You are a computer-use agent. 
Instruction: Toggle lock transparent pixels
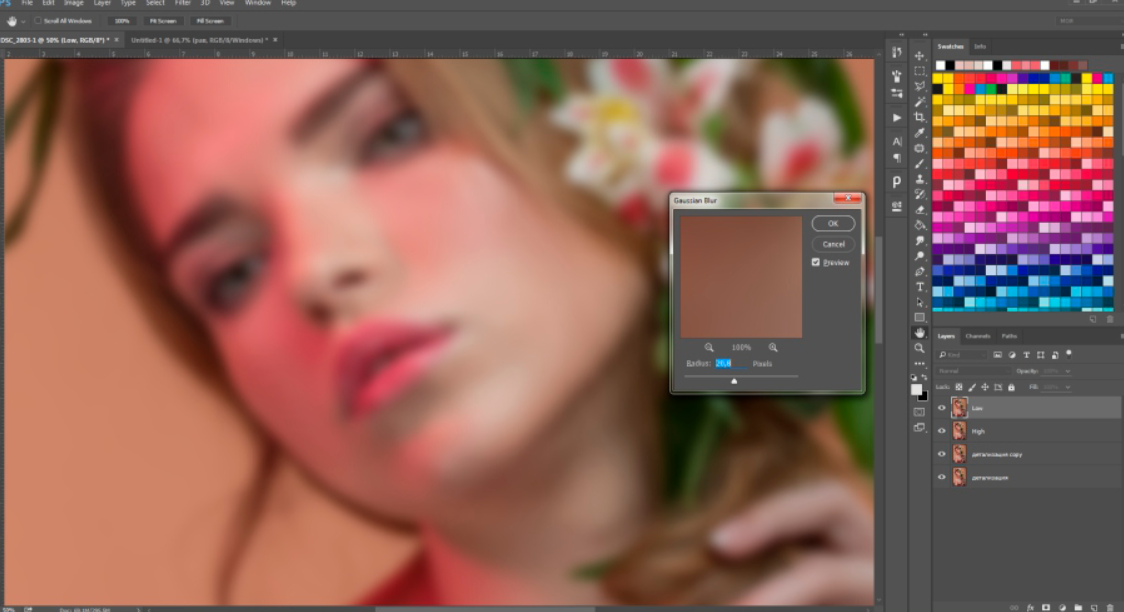pyautogui.click(x=959, y=387)
